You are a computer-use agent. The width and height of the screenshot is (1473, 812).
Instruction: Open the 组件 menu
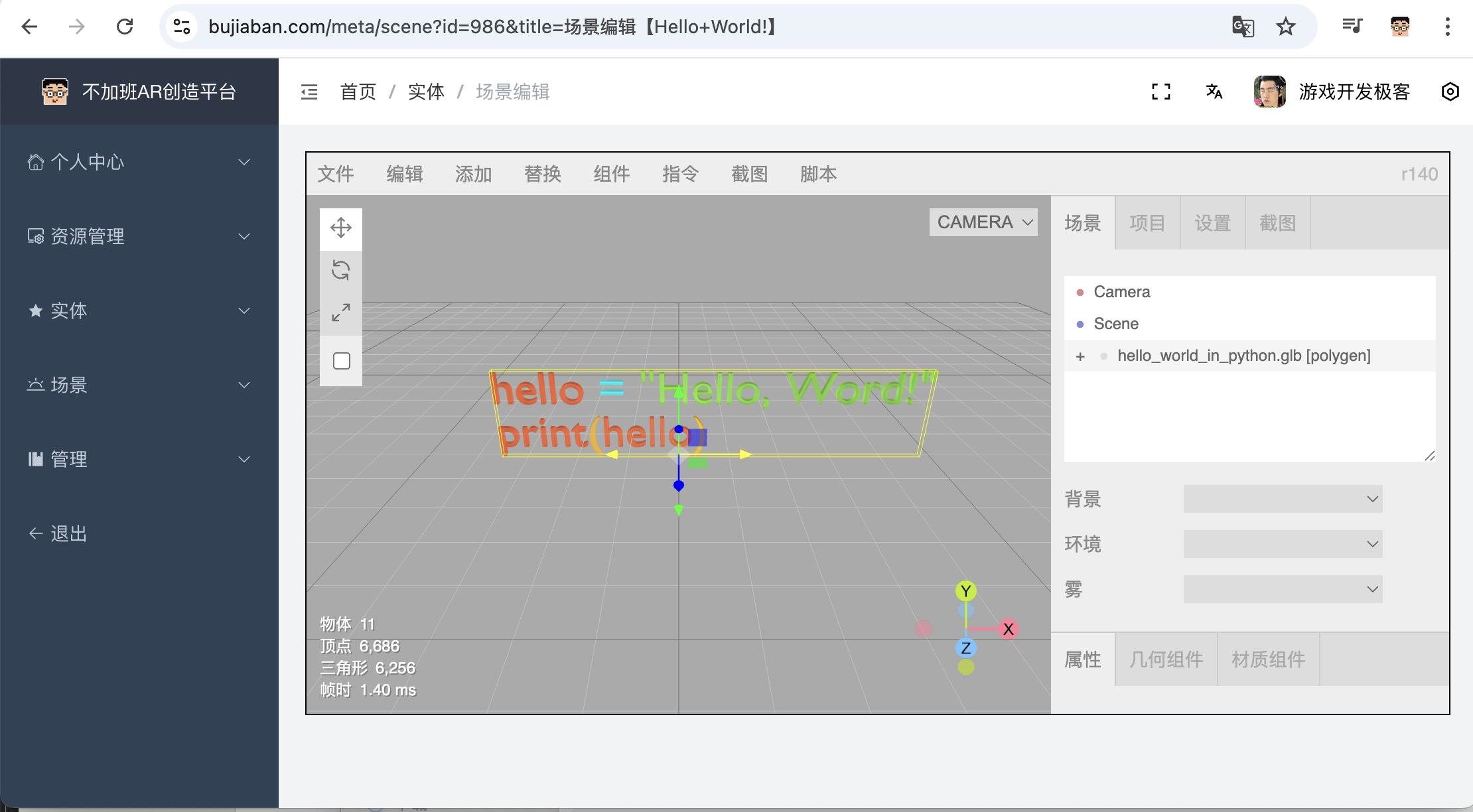pyautogui.click(x=612, y=174)
